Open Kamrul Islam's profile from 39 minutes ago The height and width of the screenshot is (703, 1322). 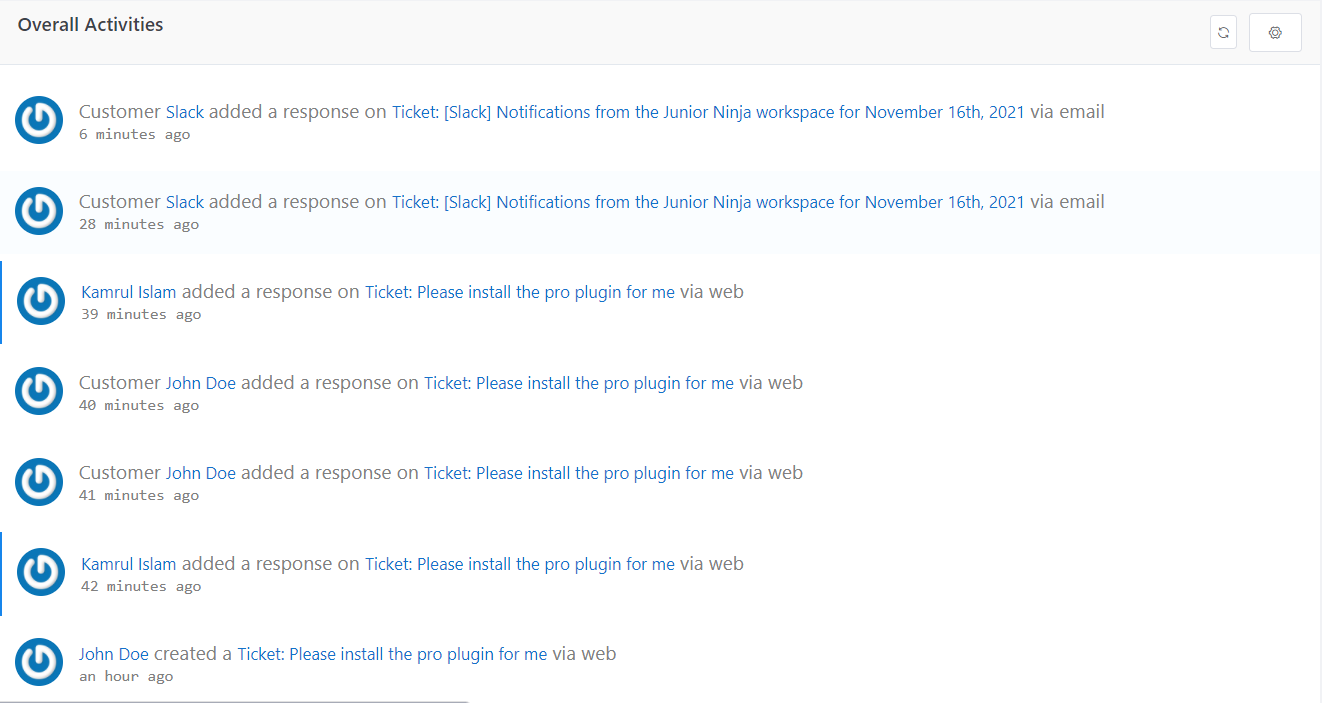click(128, 292)
